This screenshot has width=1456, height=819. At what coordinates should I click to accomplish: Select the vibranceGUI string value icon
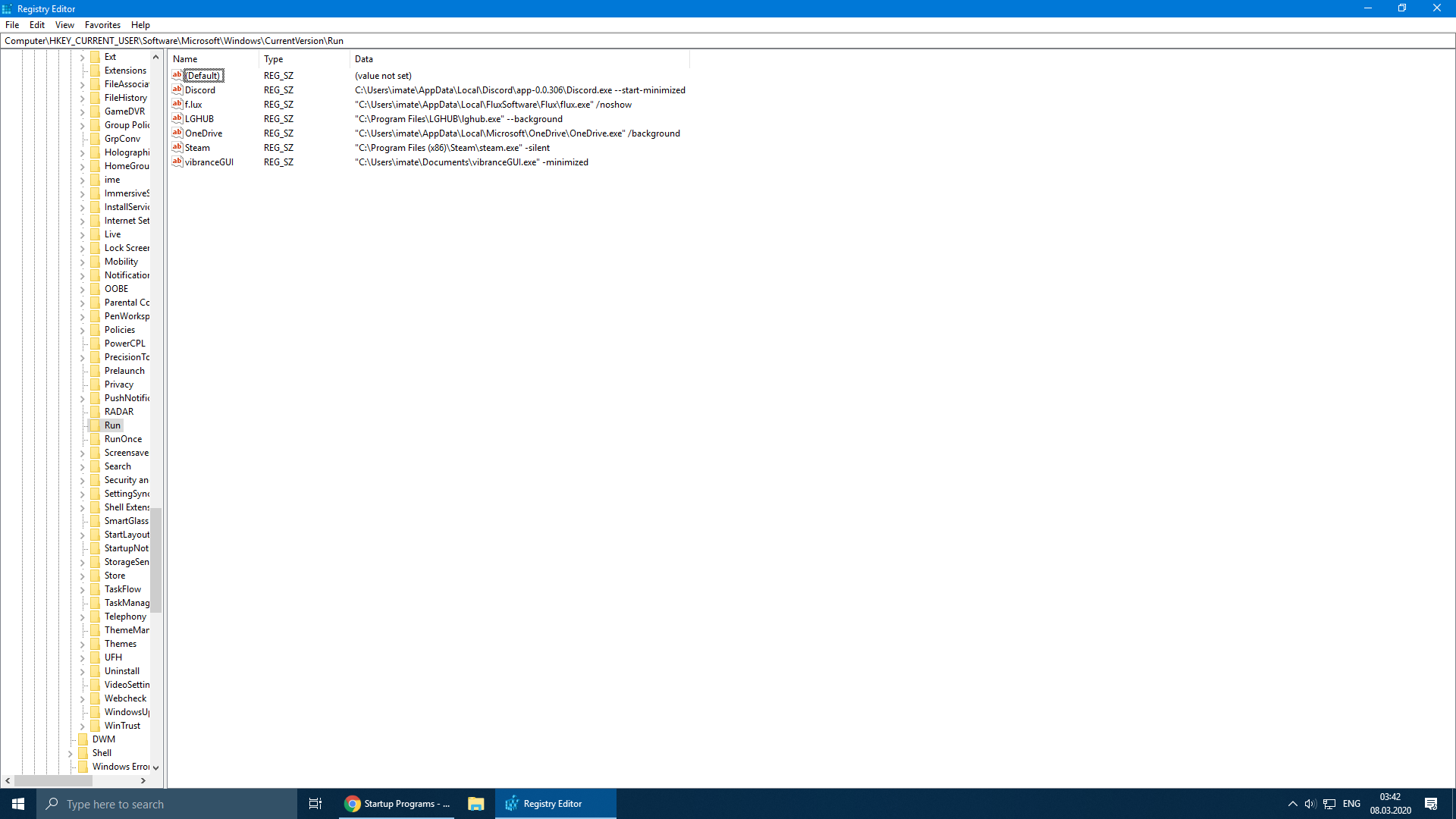[x=177, y=162]
